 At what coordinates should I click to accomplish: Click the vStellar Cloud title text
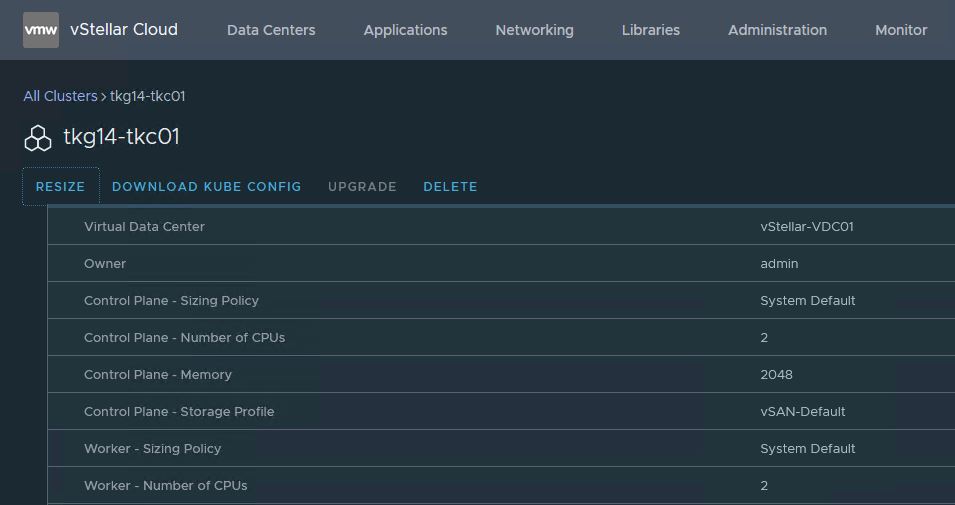[124, 30]
